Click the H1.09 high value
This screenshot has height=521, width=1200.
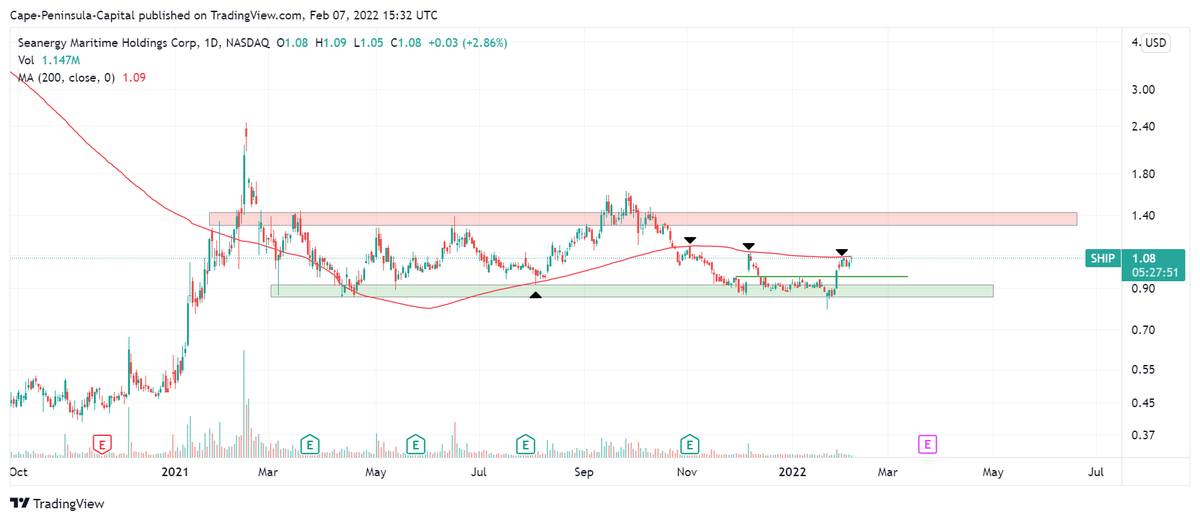point(331,43)
